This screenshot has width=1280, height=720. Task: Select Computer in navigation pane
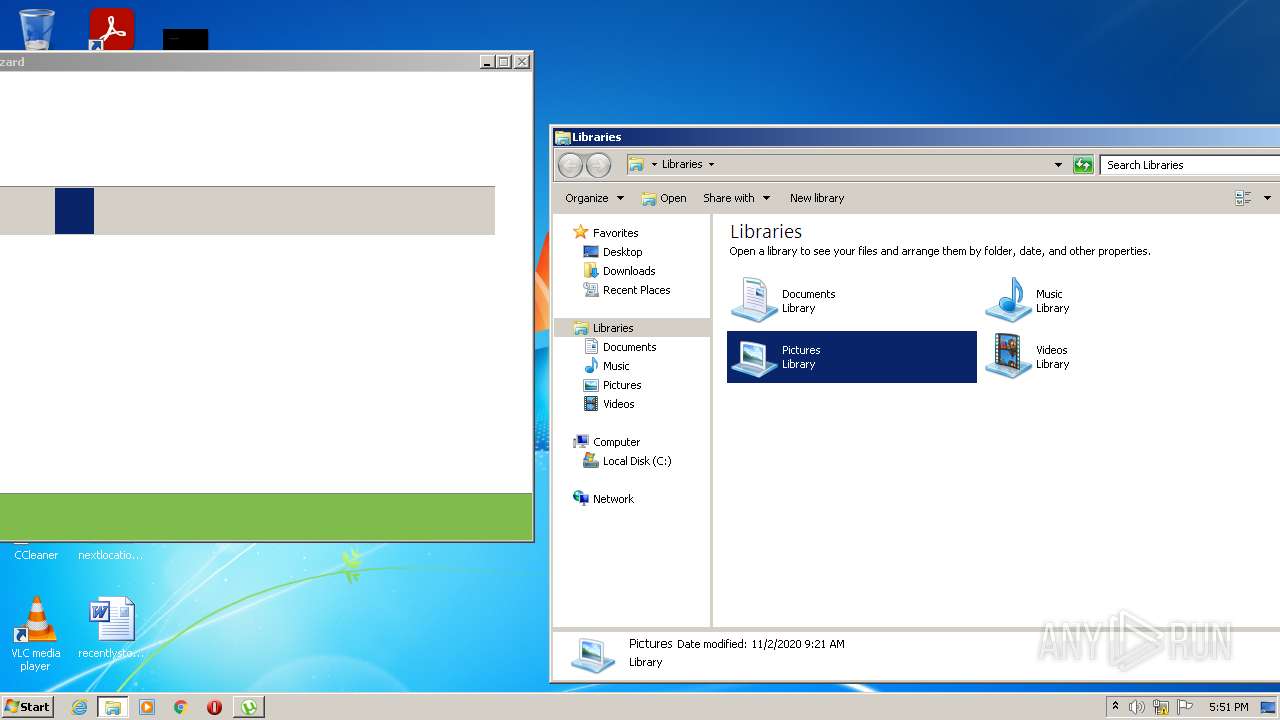tap(616, 442)
